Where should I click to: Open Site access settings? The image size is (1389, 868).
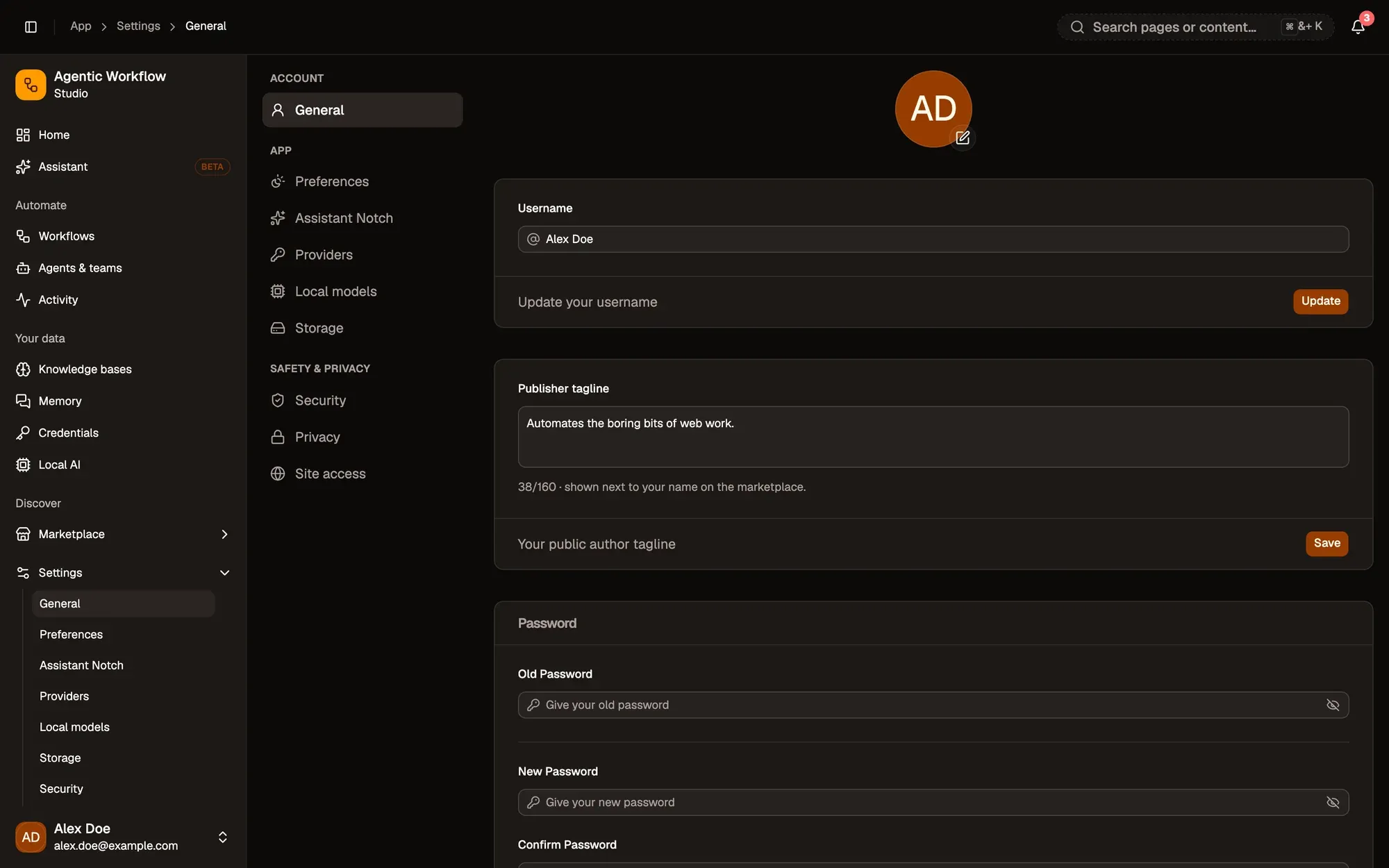[363, 474]
